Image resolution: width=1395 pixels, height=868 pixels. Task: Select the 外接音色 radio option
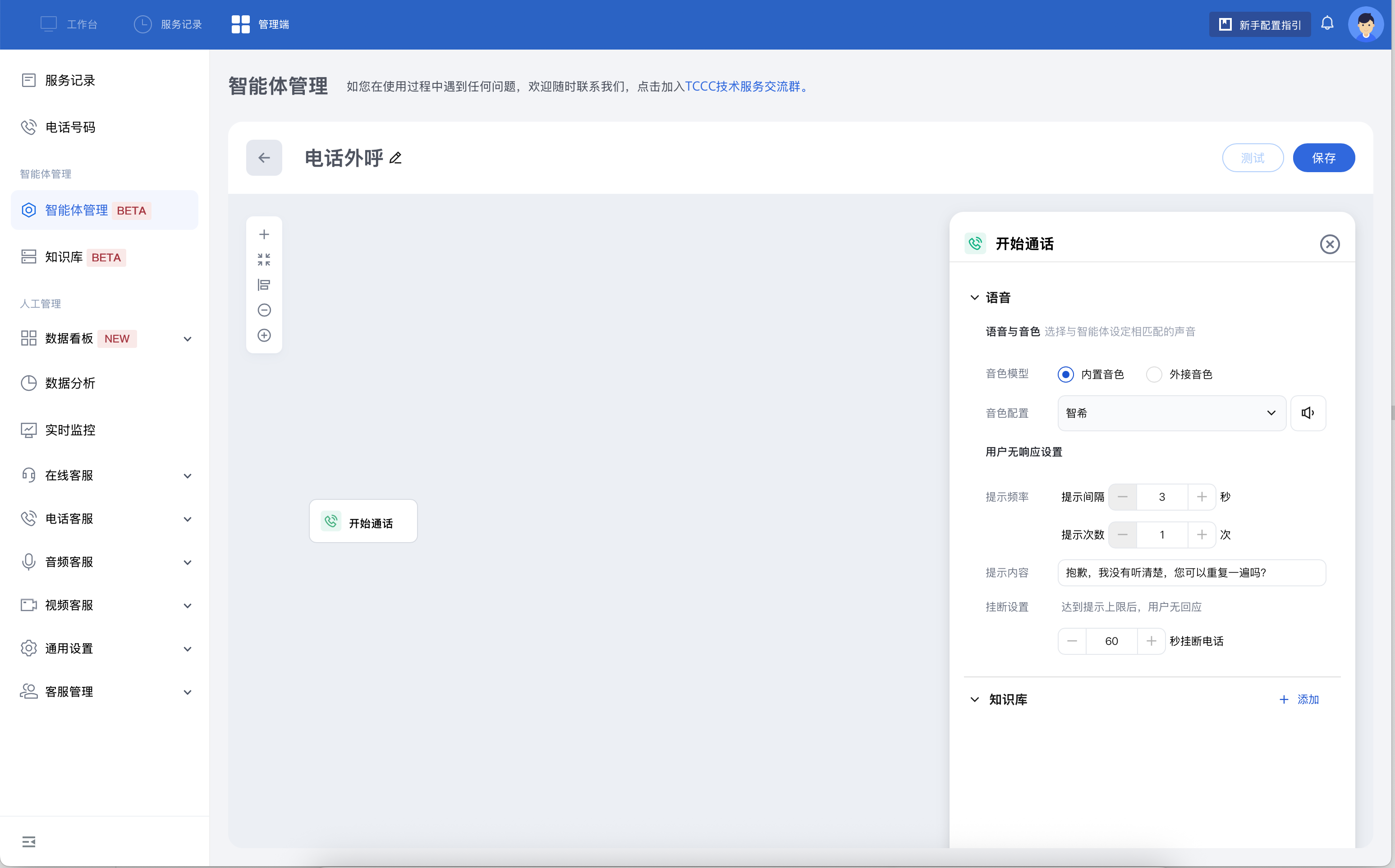(1154, 375)
